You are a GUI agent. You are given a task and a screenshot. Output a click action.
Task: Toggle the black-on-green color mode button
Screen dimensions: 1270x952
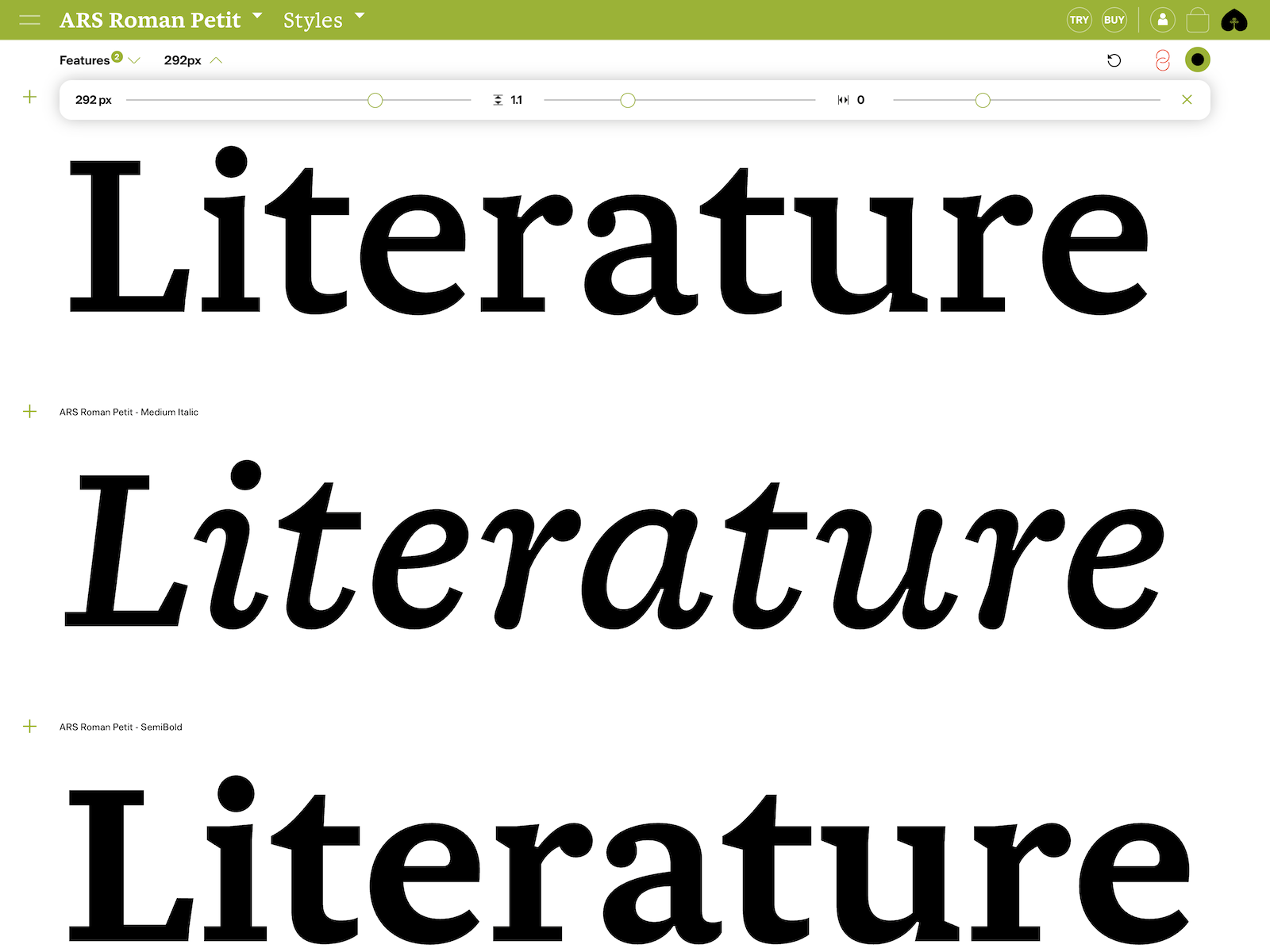1198,59
